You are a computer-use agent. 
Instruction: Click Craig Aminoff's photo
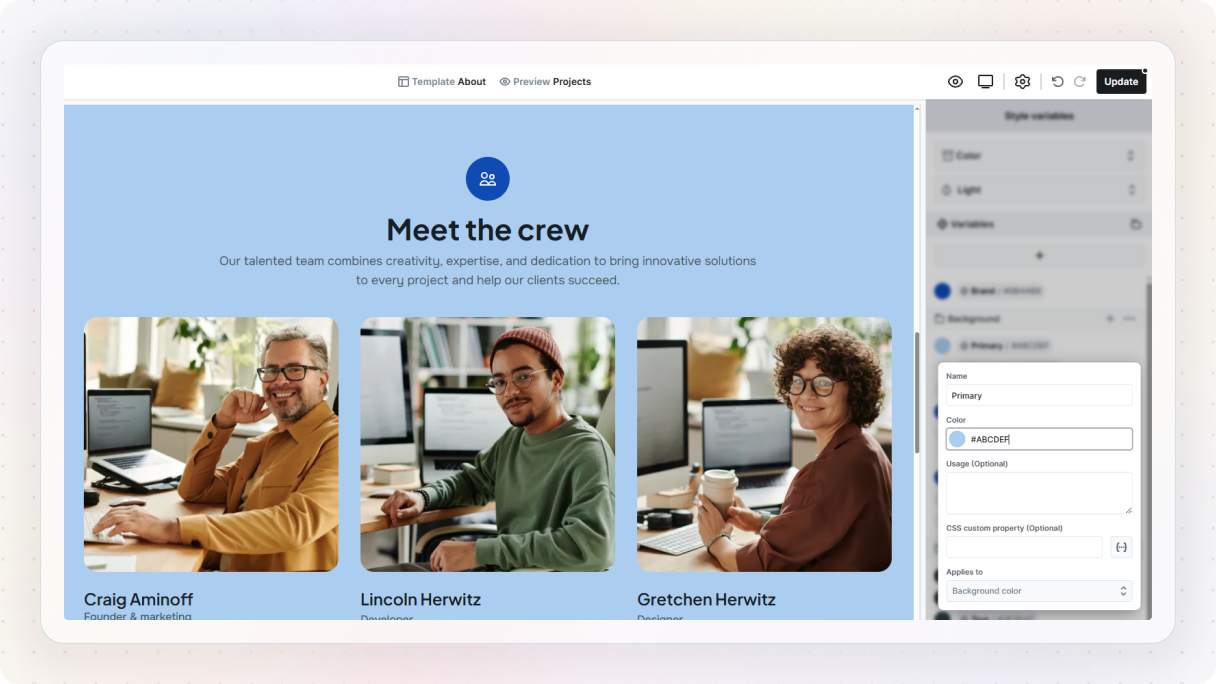(x=211, y=444)
